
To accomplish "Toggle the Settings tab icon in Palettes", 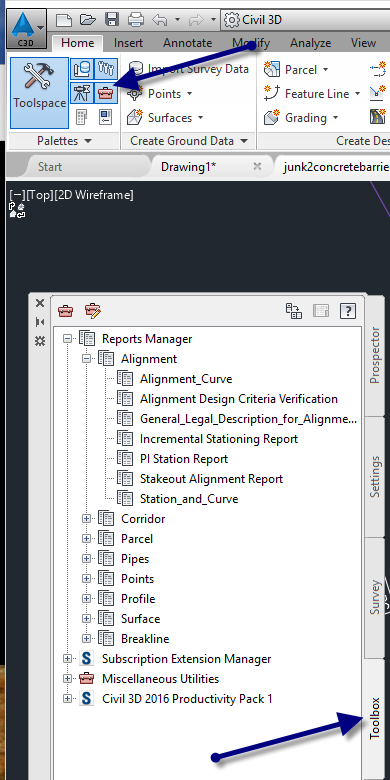I will pyautogui.click(x=106, y=69).
